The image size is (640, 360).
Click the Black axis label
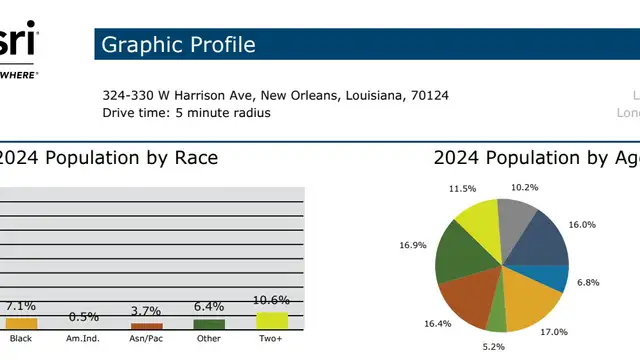[x=21, y=338]
